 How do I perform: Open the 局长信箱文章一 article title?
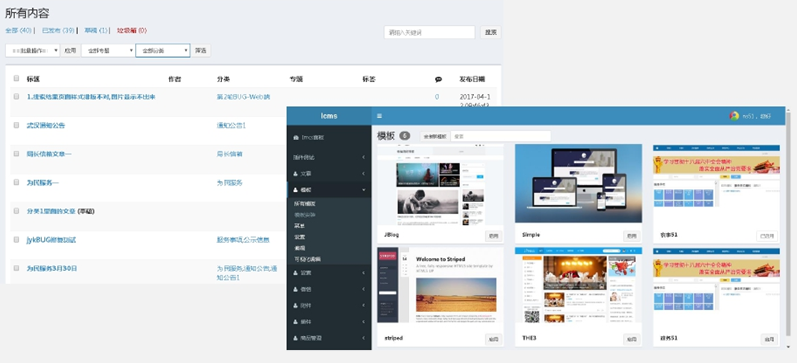[x=49, y=154]
